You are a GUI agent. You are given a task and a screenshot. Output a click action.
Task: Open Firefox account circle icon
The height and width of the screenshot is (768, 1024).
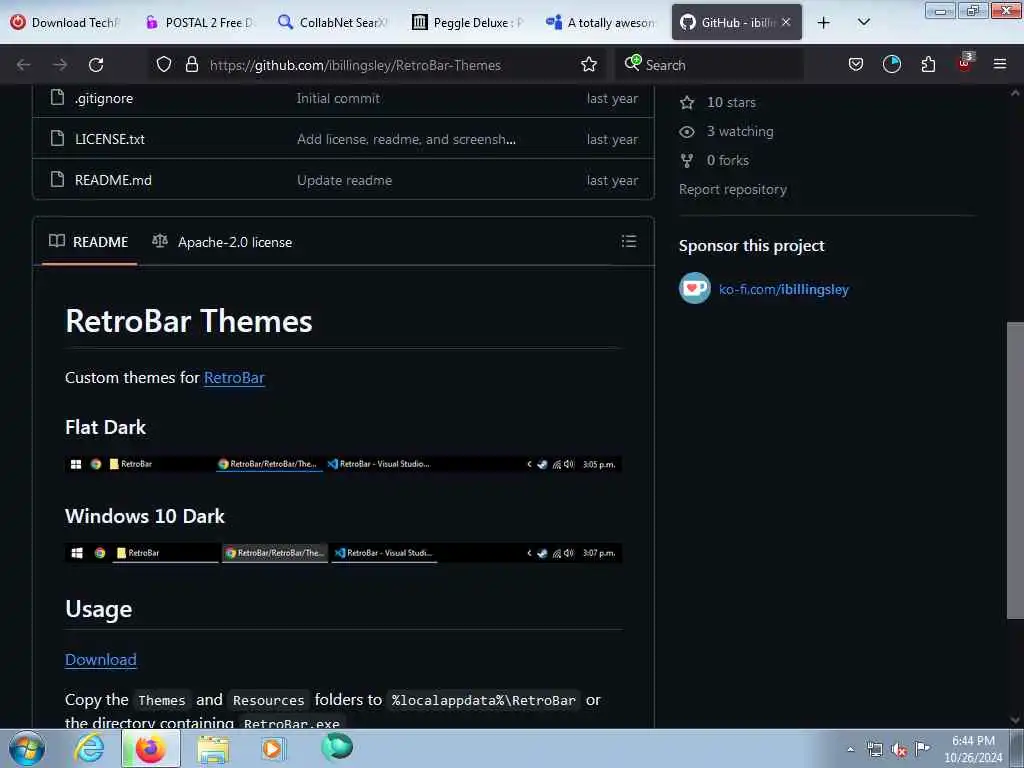(x=891, y=64)
